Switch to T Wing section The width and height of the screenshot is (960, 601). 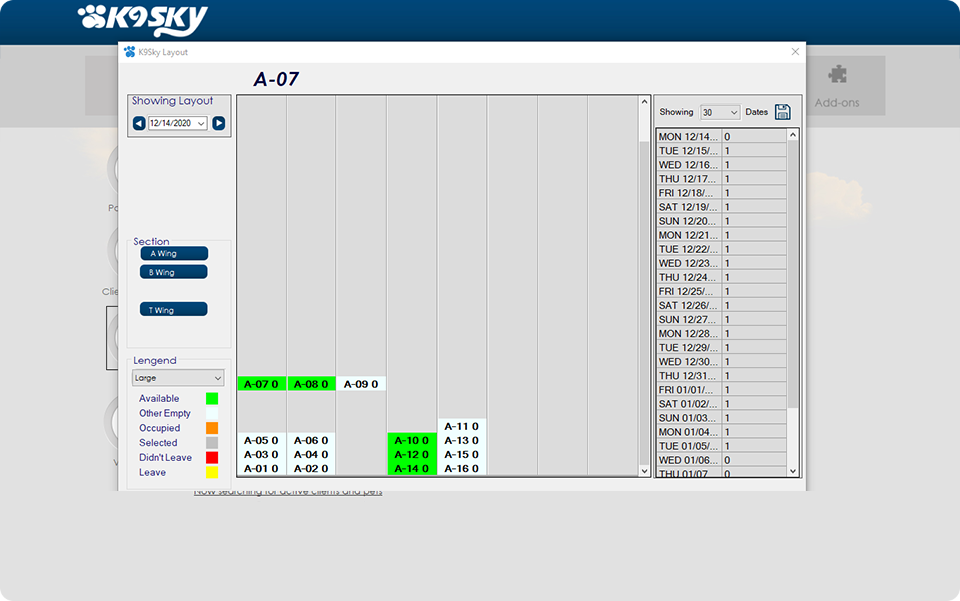tap(174, 310)
